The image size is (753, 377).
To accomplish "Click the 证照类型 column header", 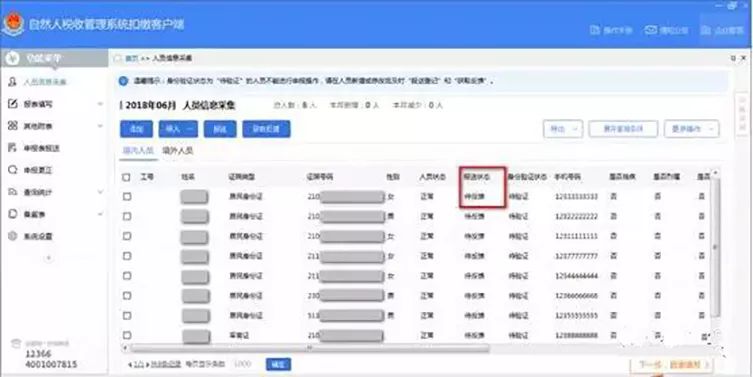I will coord(242,177).
